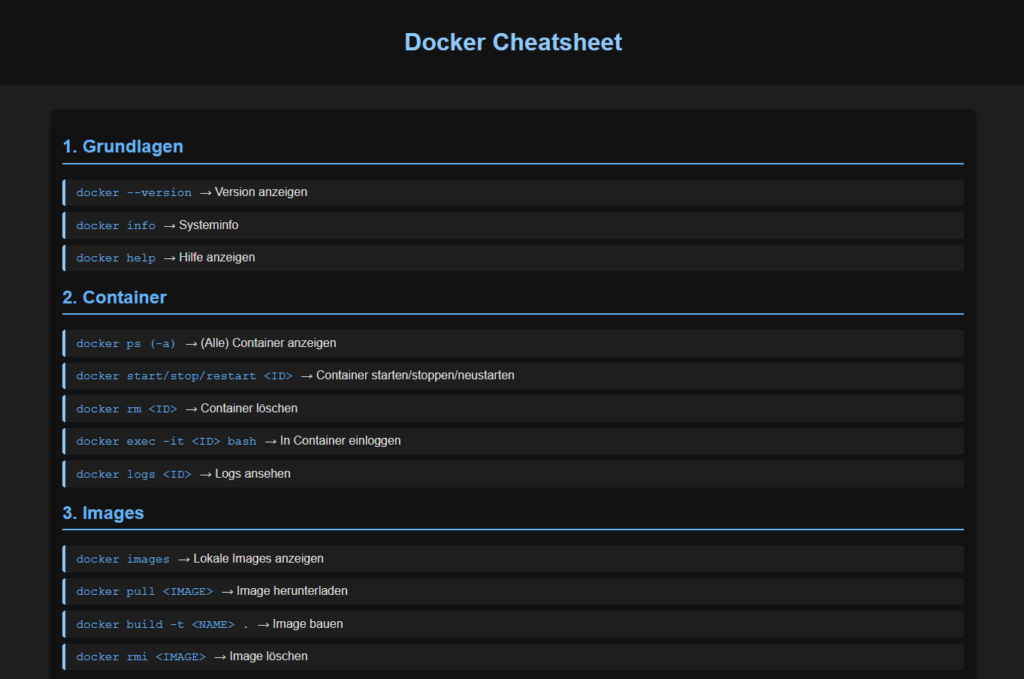Click the 'docker rm <ID>' command code
This screenshot has height=679, width=1024.
(x=126, y=409)
